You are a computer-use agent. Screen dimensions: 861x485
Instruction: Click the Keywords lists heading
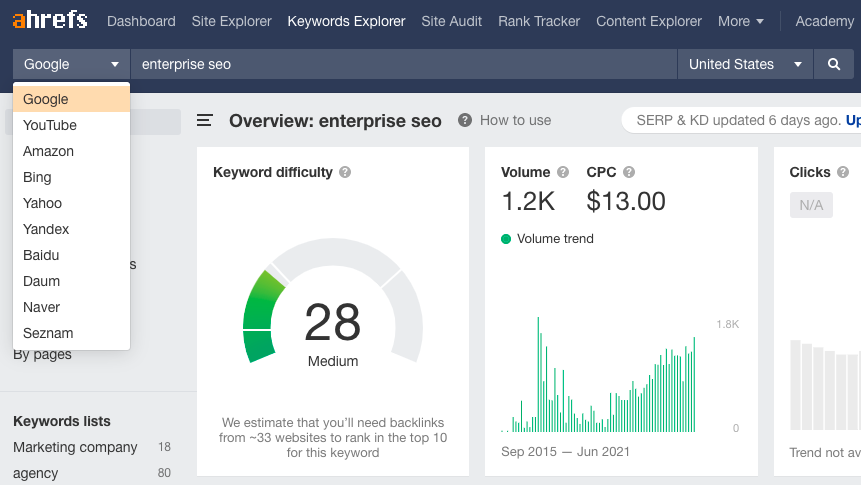[x=62, y=421]
